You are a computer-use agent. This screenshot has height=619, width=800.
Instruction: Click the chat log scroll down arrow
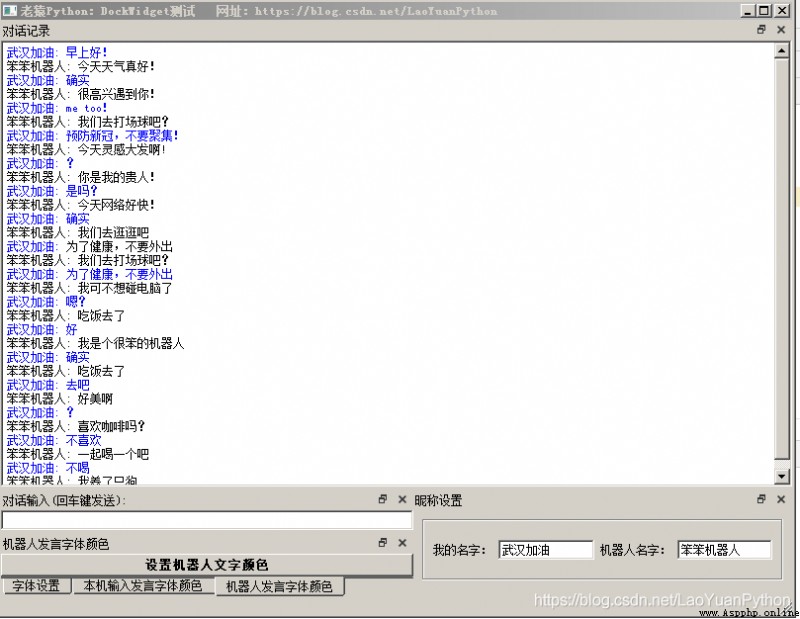click(782, 476)
